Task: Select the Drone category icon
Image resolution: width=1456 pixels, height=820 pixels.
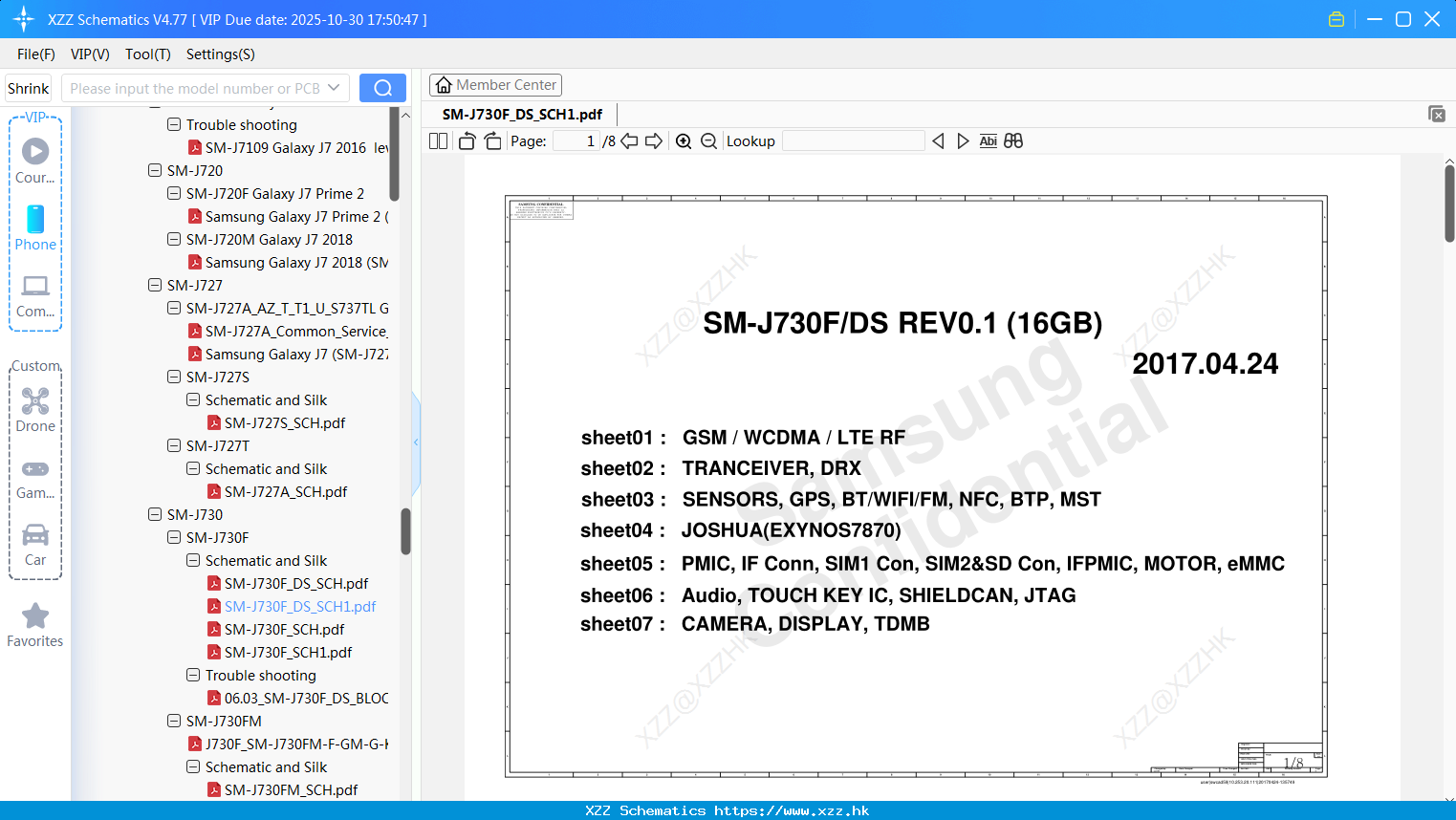Action: point(35,409)
